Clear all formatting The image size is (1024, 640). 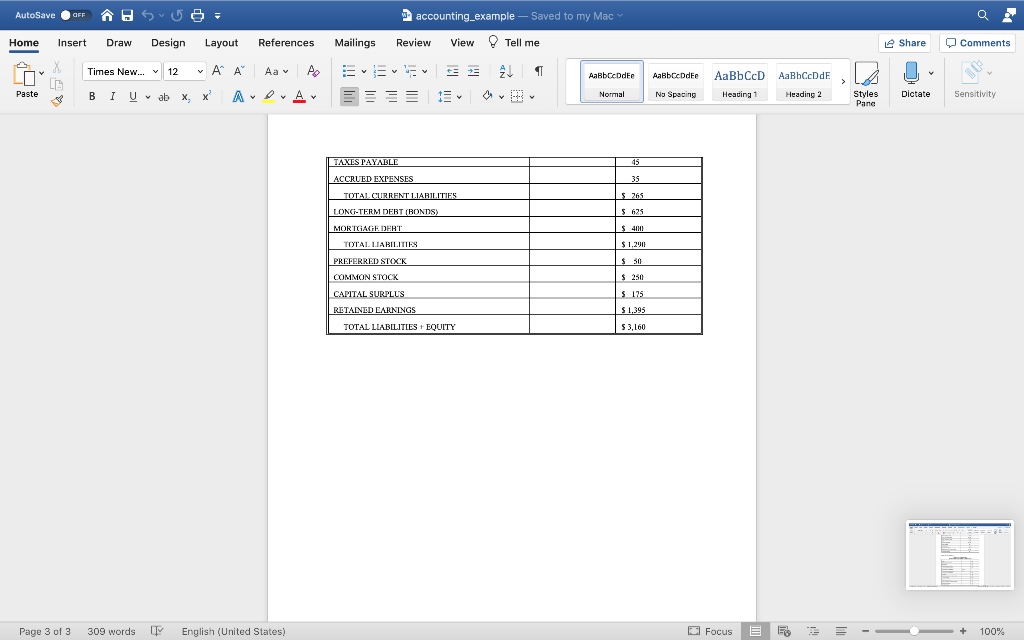tap(313, 71)
